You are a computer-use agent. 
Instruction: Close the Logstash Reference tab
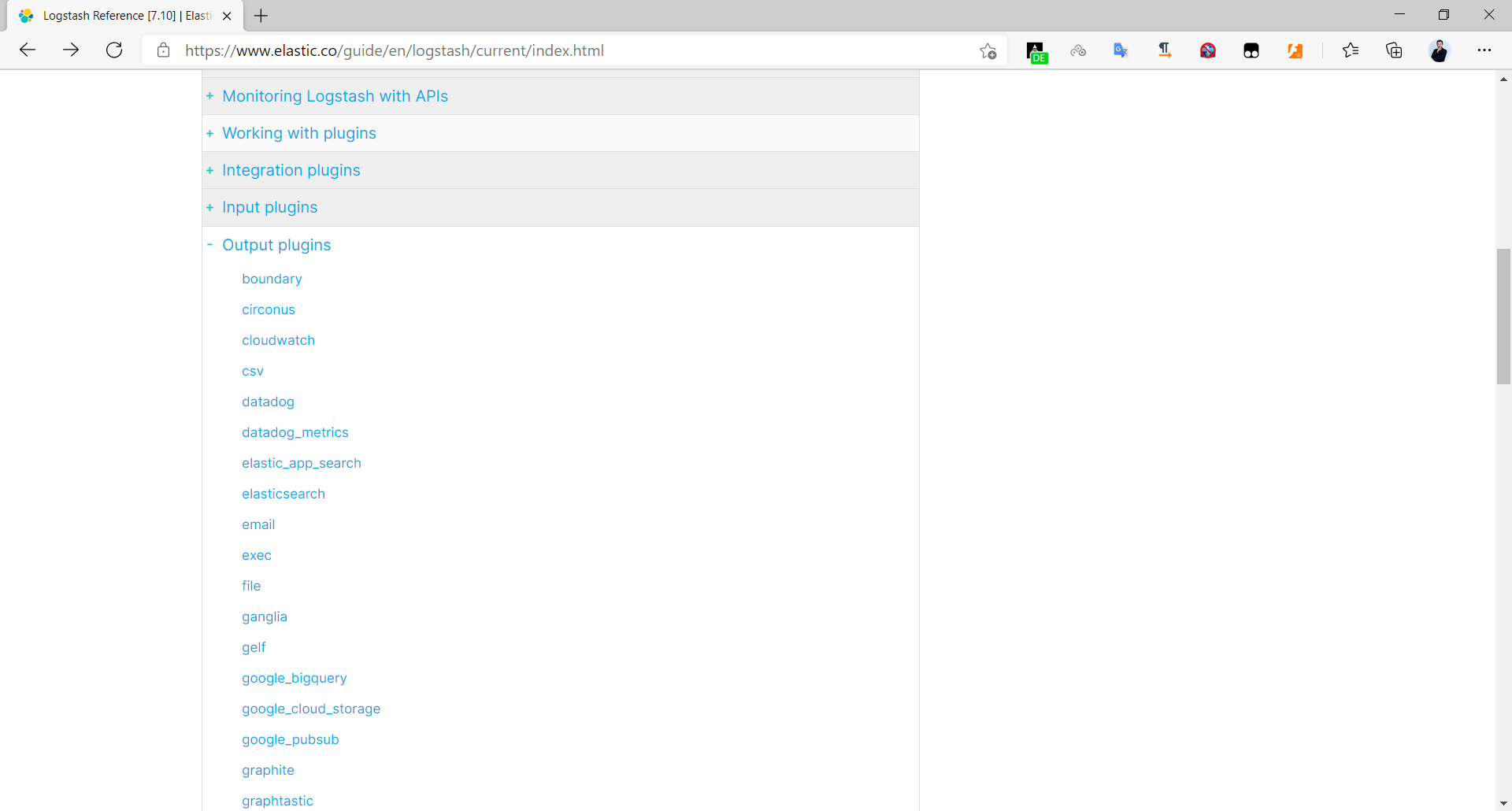(x=227, y=16)
